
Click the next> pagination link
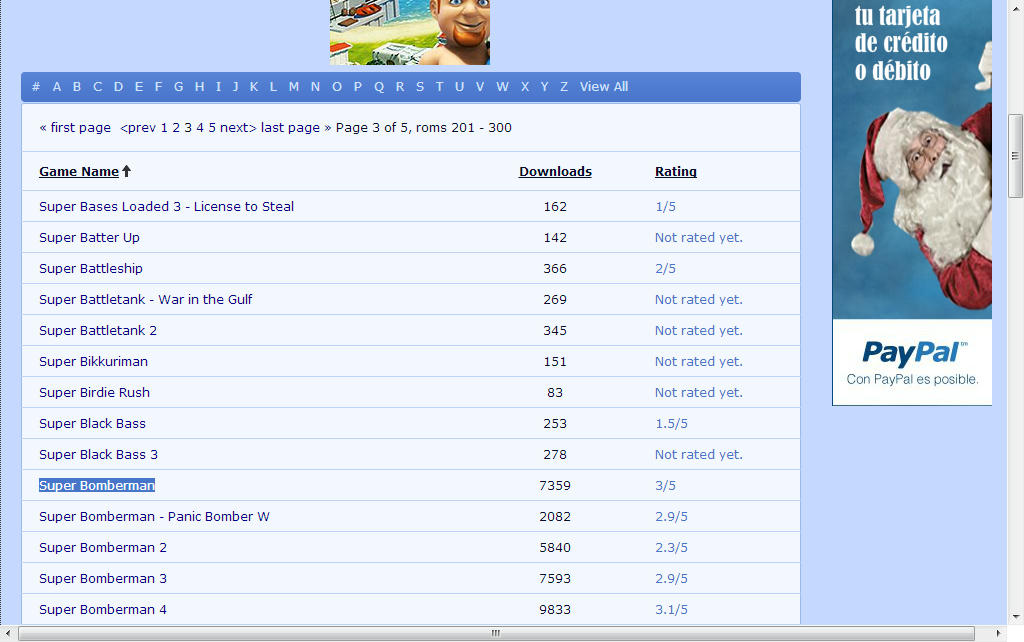tap(238, 128)
